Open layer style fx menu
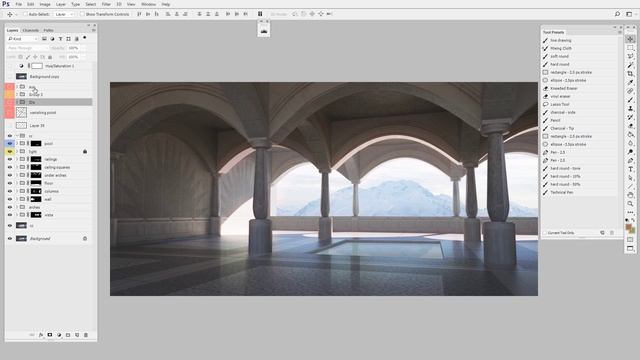The image size is (640, 360). pos(41,335)
